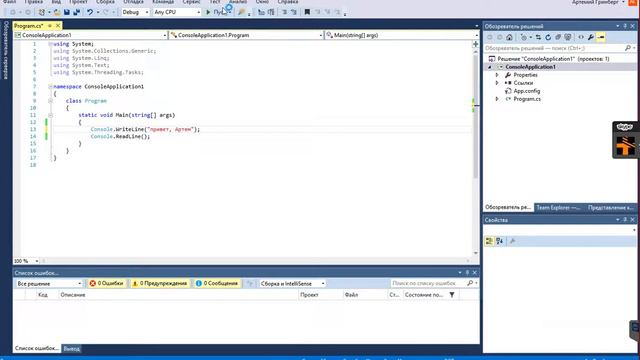This screenshot has width=640, height=360.
Task: Click the bookmark icon in the toolbar
Action: (307, 12)
